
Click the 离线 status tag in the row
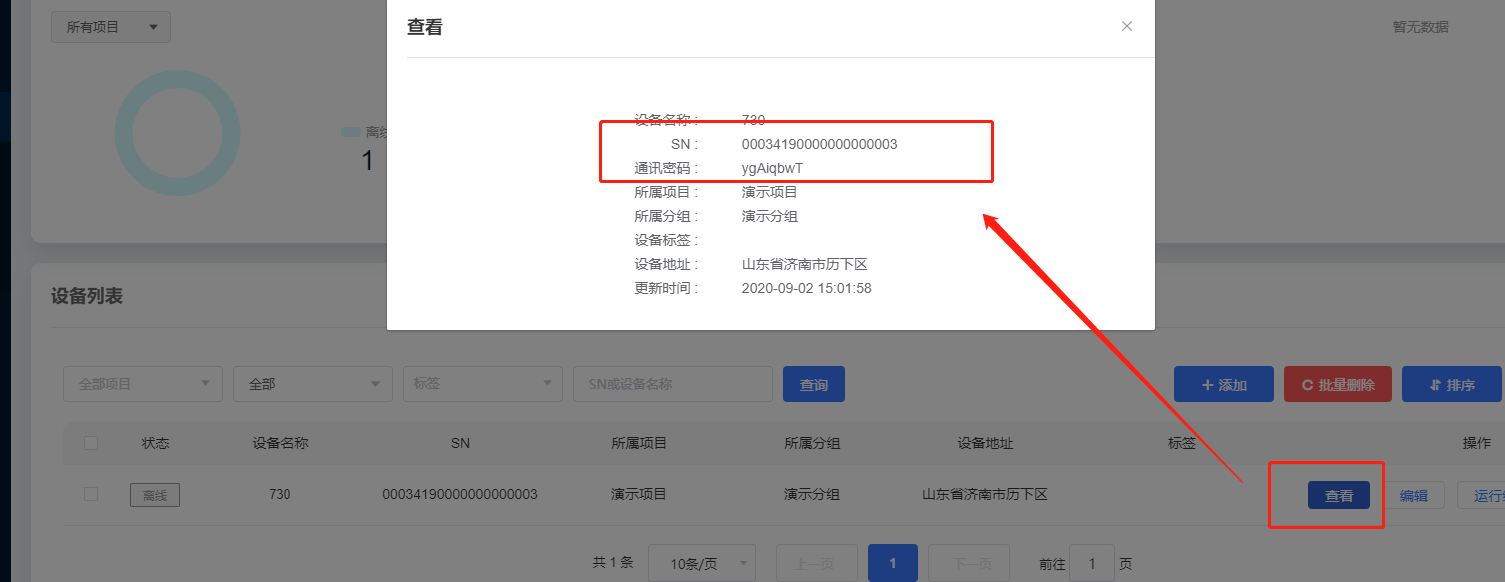pos(155,495)
